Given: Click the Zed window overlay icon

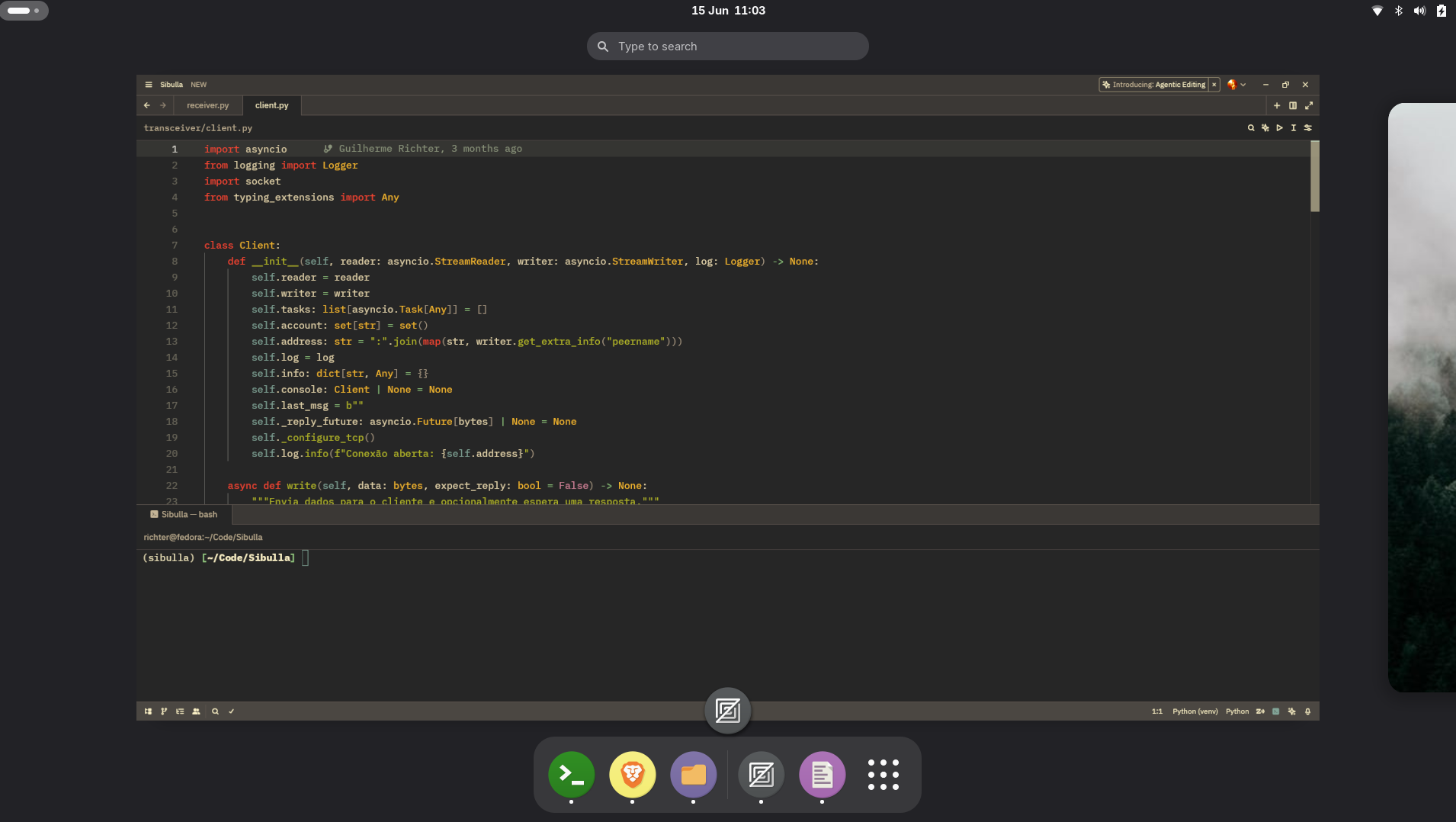Looking at the screenshot, I should coord(727,711).
